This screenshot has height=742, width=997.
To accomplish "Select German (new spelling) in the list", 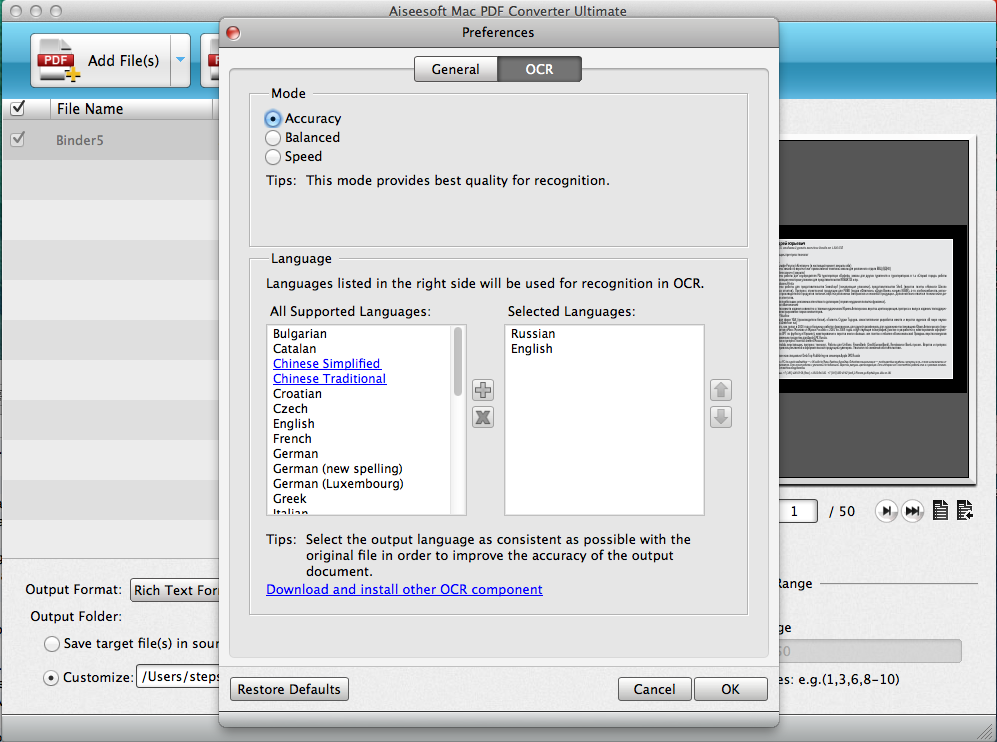I will click(338, 469).
